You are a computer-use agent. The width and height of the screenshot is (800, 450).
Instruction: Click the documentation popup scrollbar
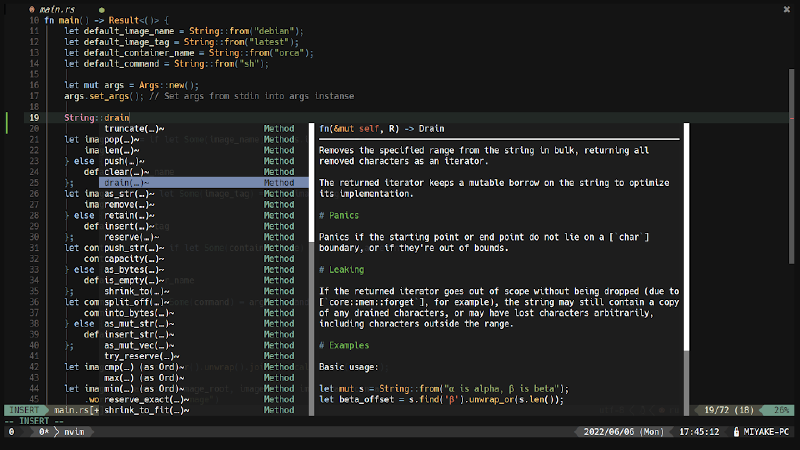click(686, 269)
